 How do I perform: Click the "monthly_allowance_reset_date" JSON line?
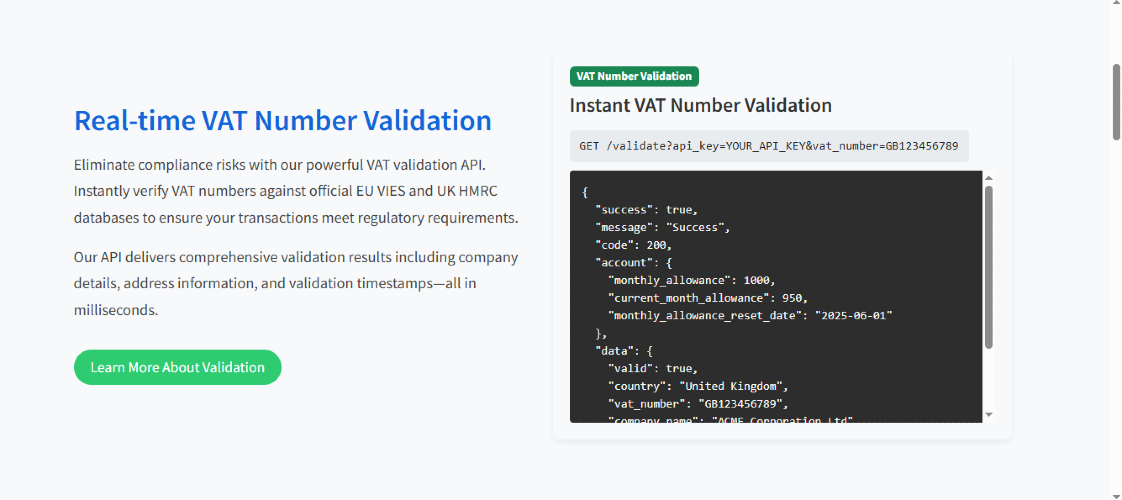coord(750,315)
